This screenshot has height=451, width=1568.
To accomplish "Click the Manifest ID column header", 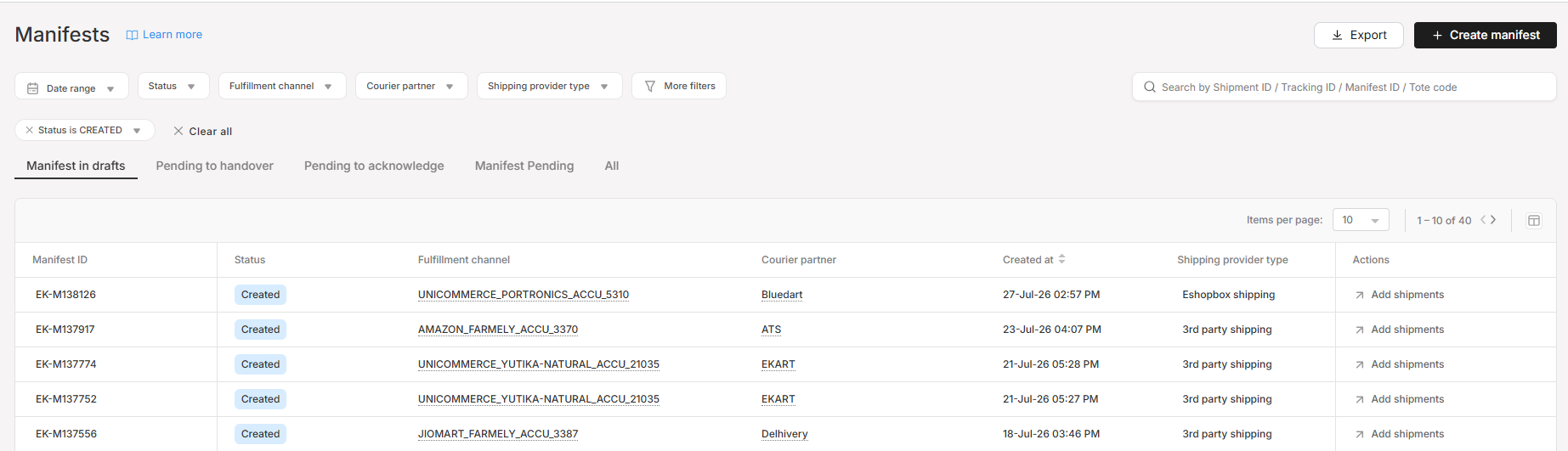I will [x=59, y=260].
